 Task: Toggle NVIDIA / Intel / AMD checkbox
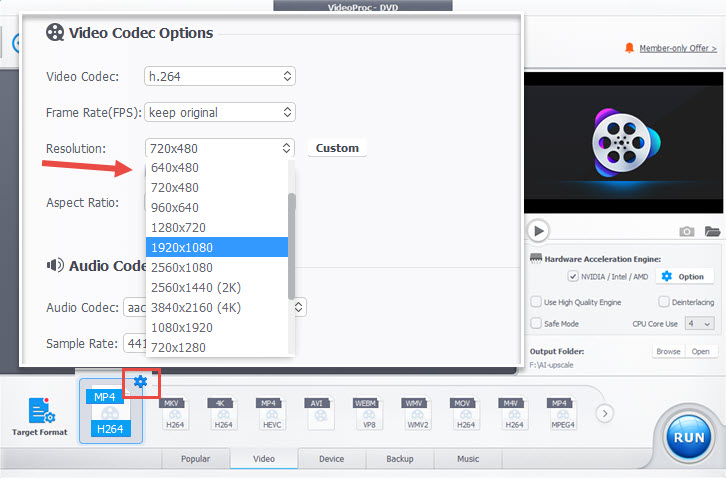tap(573, 277)
